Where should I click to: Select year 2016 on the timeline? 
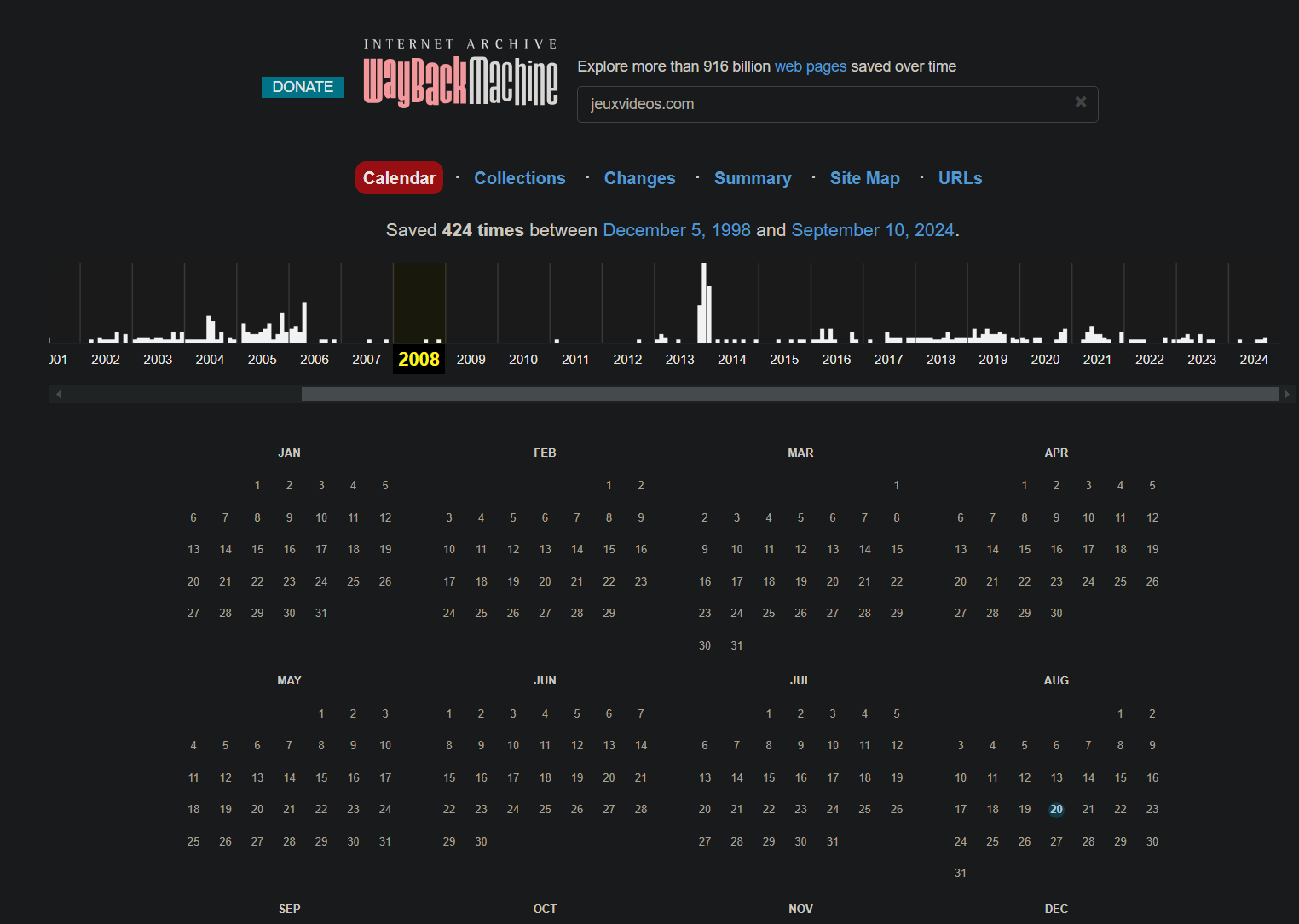[836, 360]
